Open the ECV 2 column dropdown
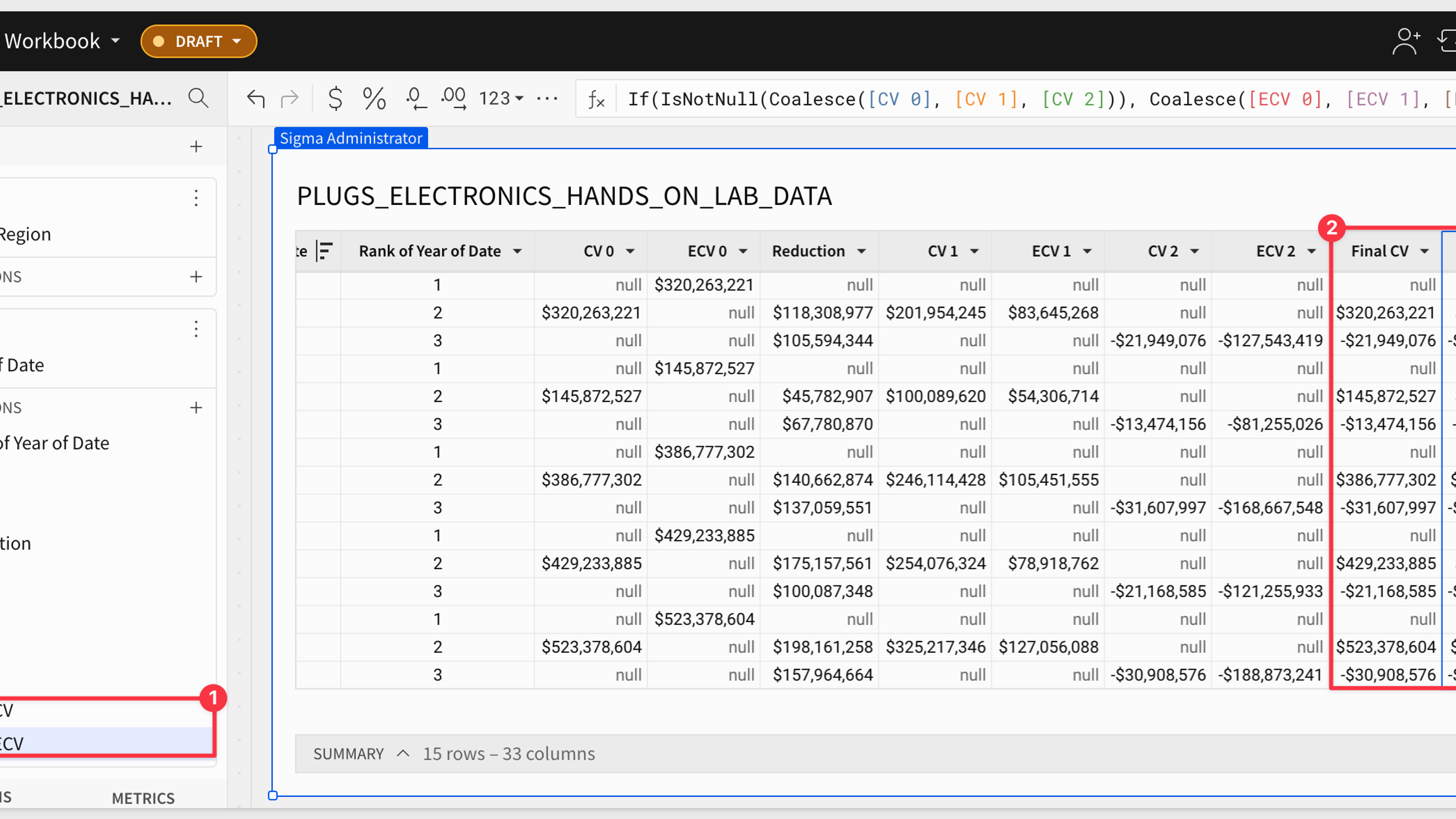Screen dimensions: 1456x819 tap(1311, 251)
